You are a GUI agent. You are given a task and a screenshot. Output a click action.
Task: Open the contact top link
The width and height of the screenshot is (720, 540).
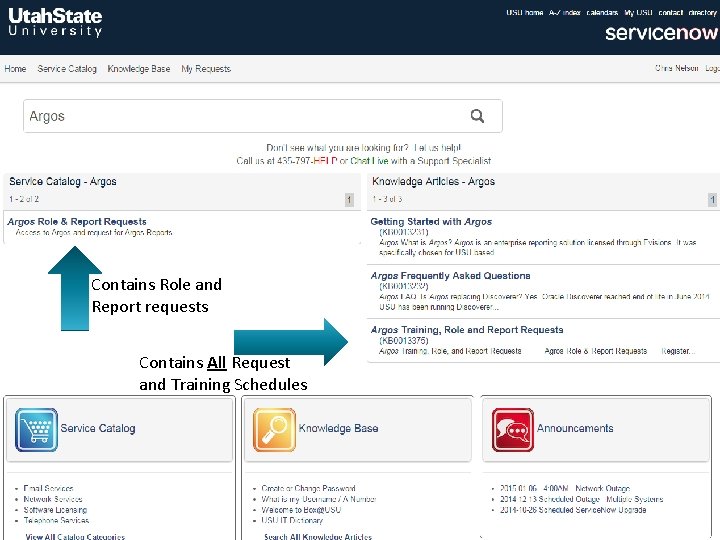(x=670, y=12)
